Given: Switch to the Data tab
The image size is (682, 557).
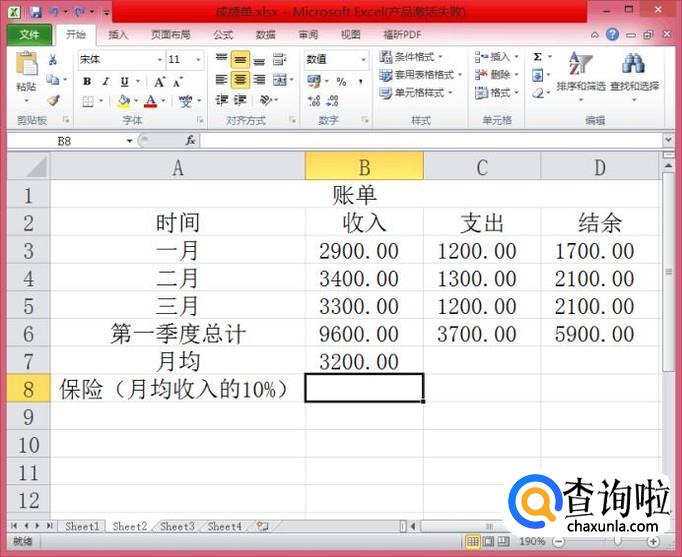Looking at the screenshot, I should [265, 35].
